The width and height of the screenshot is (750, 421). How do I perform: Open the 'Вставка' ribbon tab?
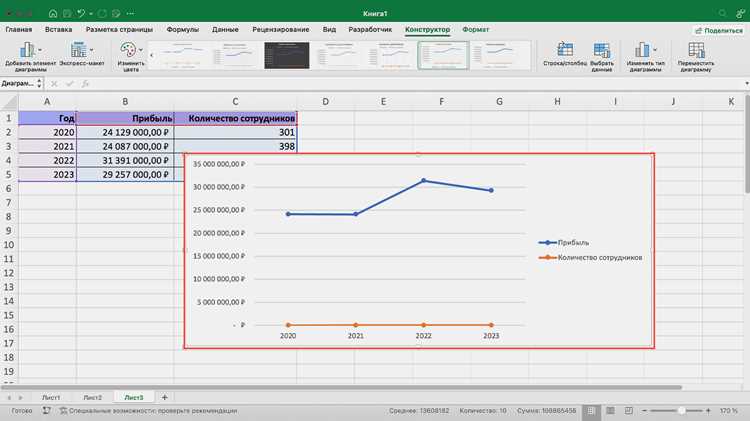point(58,30)
